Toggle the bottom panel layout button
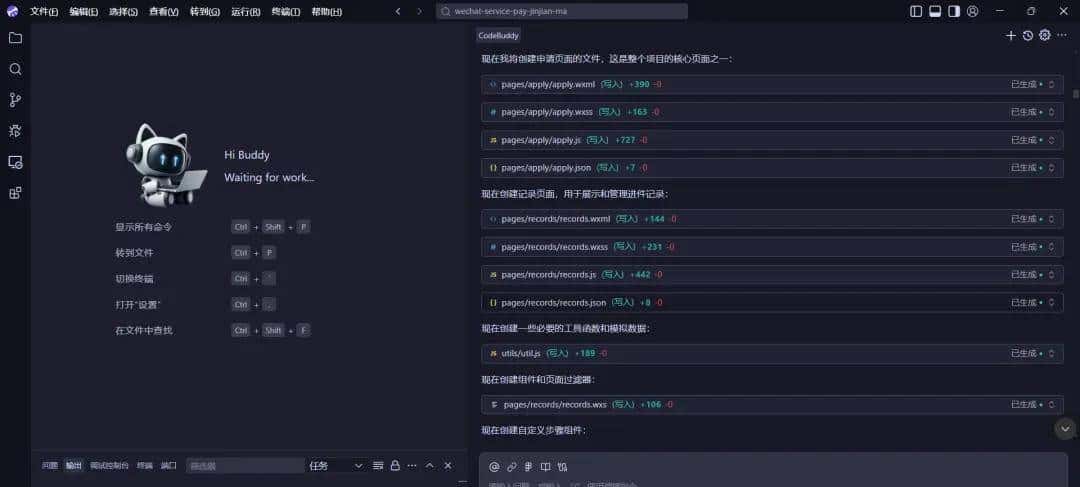The width and height of the screenshot is (1080, 487). point(935,11)
